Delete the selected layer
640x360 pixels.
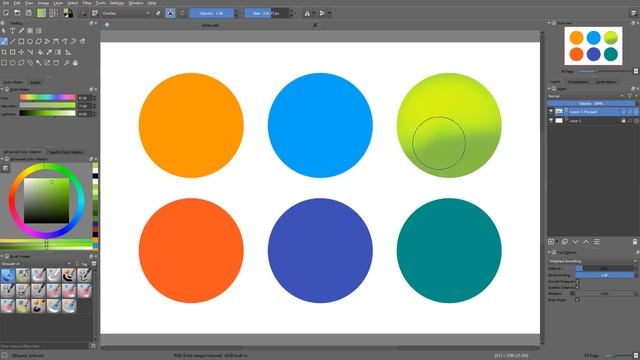click(635, 242)
